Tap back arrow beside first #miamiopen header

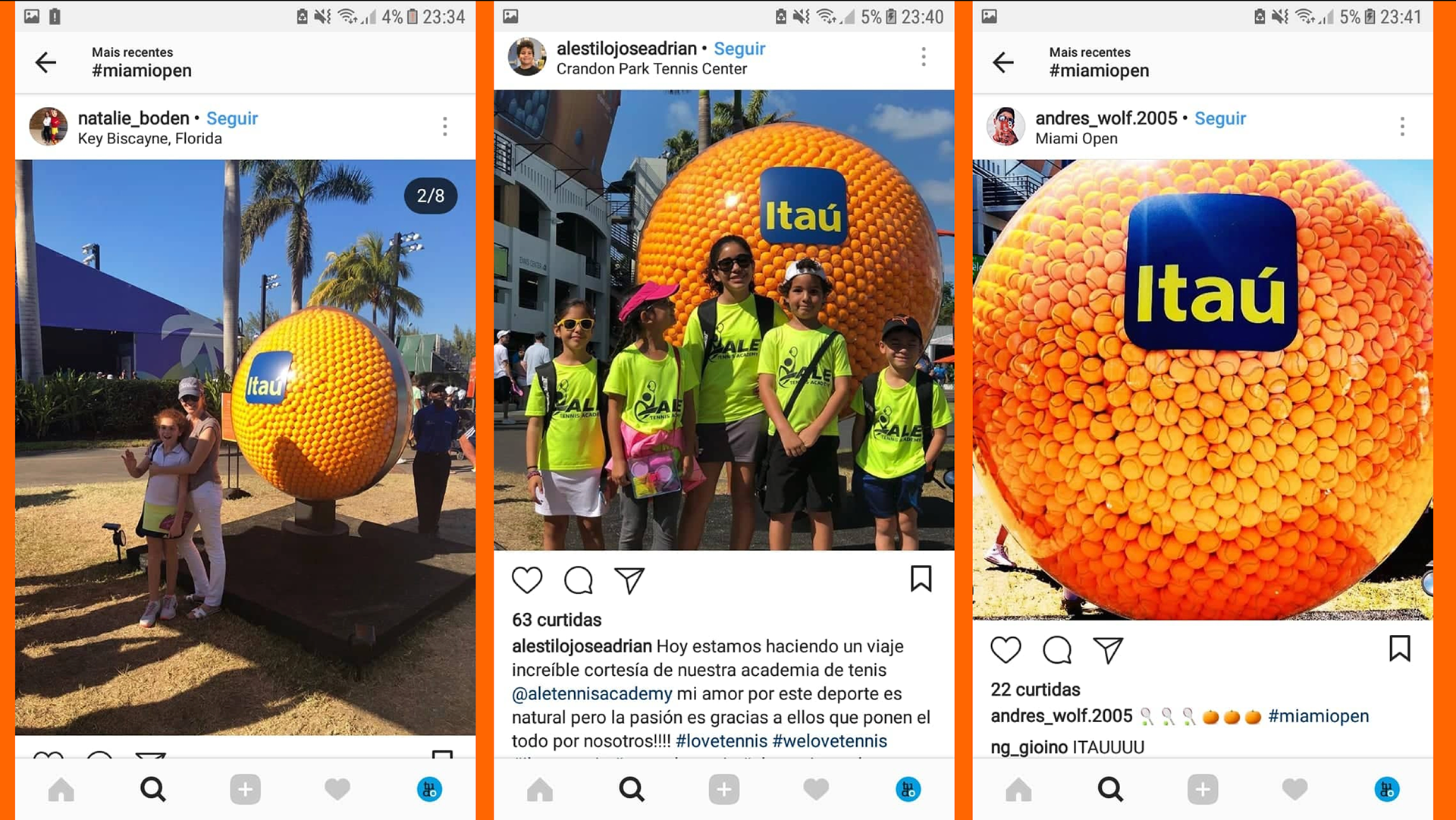tap(46, 62)
